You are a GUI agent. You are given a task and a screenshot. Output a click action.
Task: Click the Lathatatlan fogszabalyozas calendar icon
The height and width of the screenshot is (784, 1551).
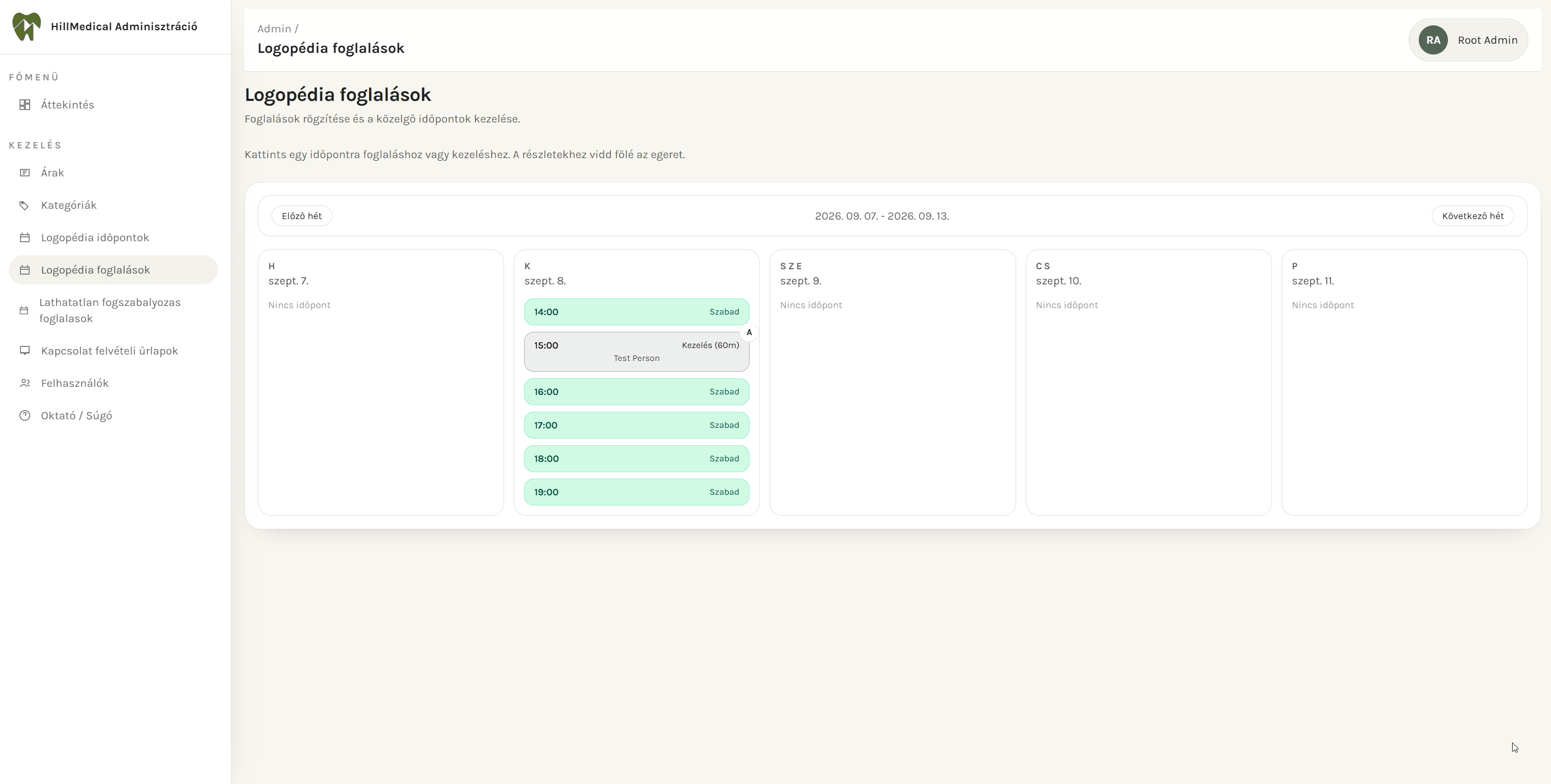[24, 311]
